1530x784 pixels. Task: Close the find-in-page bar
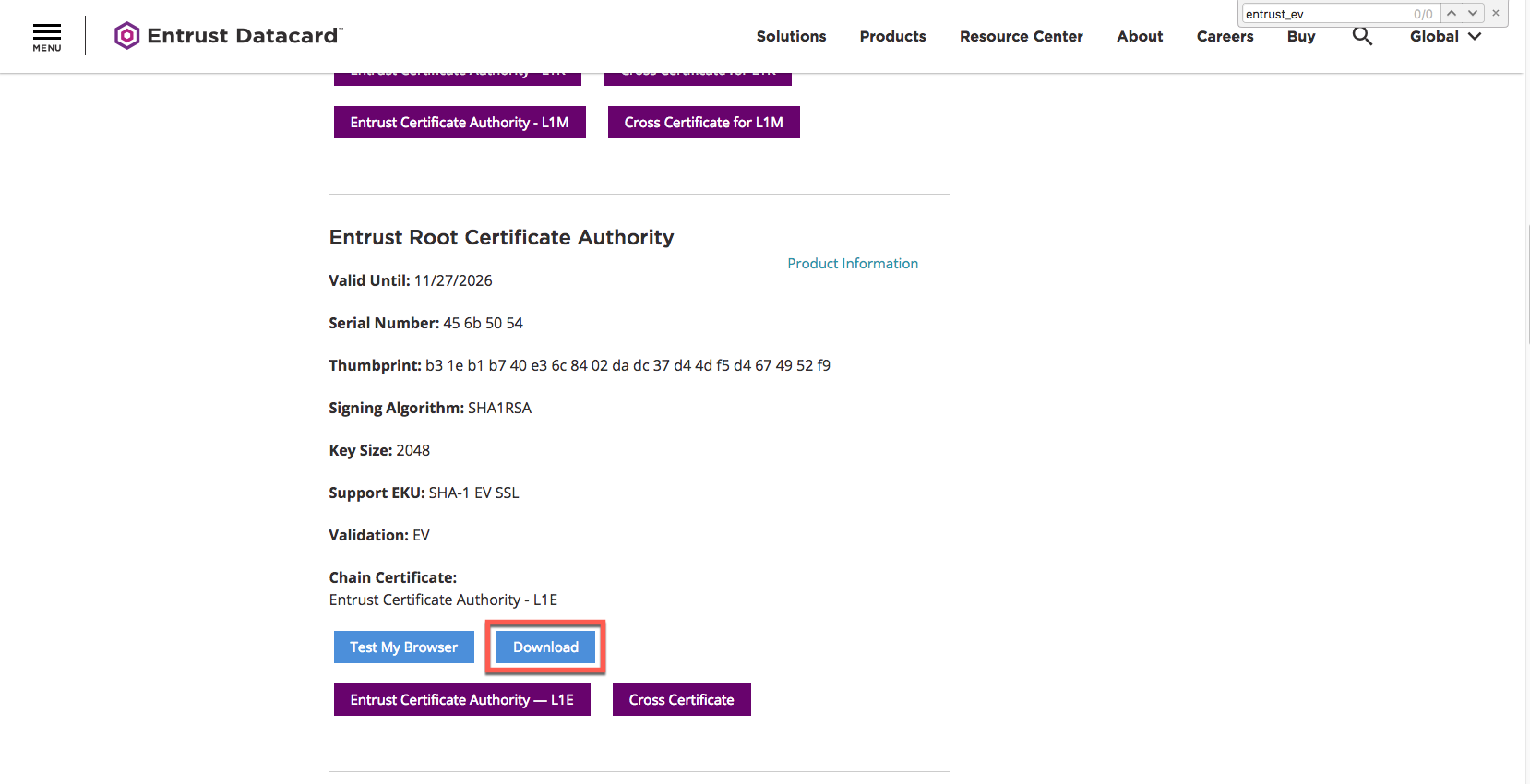click(1496, 13)
